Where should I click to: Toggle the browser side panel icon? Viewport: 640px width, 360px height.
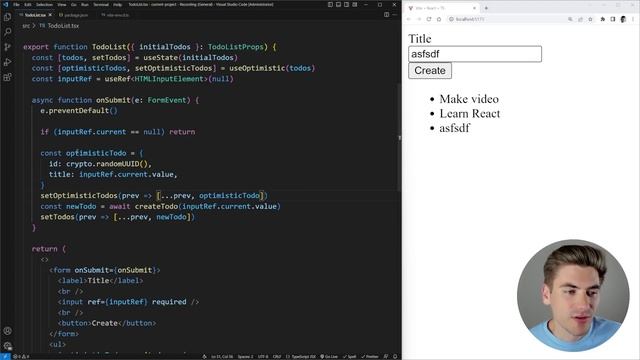613,19
